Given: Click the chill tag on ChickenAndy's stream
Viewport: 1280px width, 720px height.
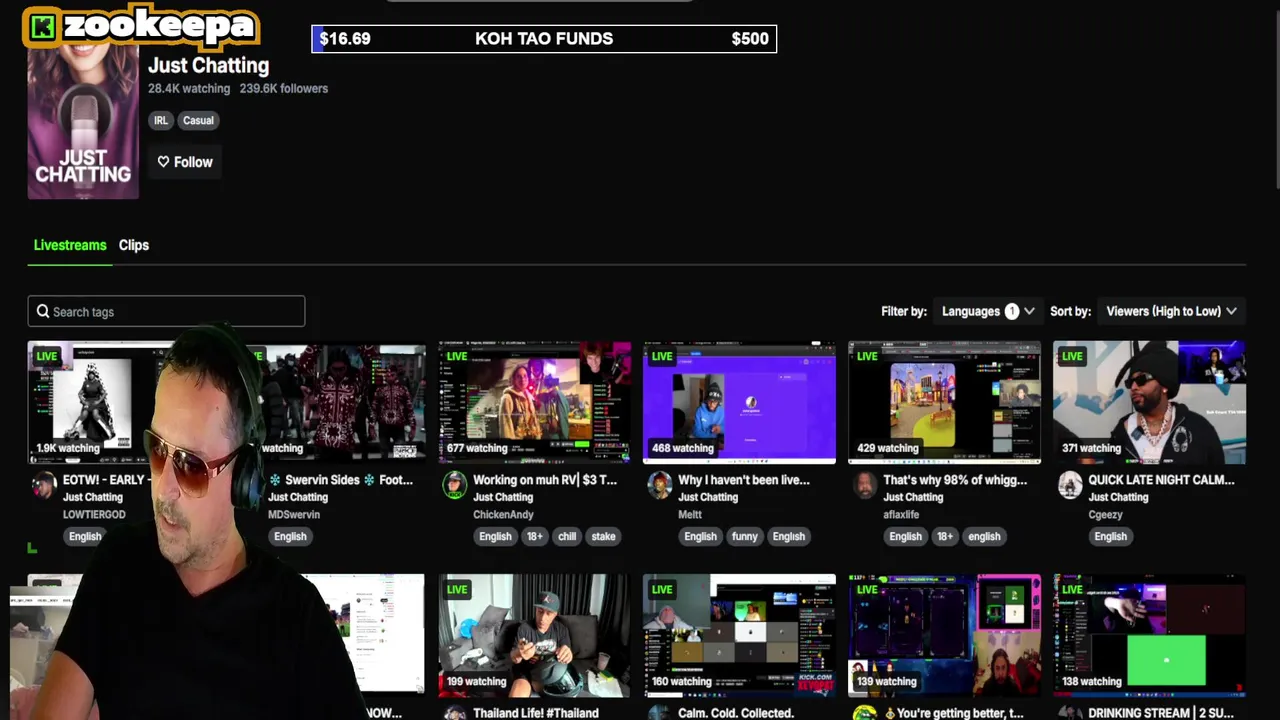Looking at the screenshot, I should [x=567, y=536].
